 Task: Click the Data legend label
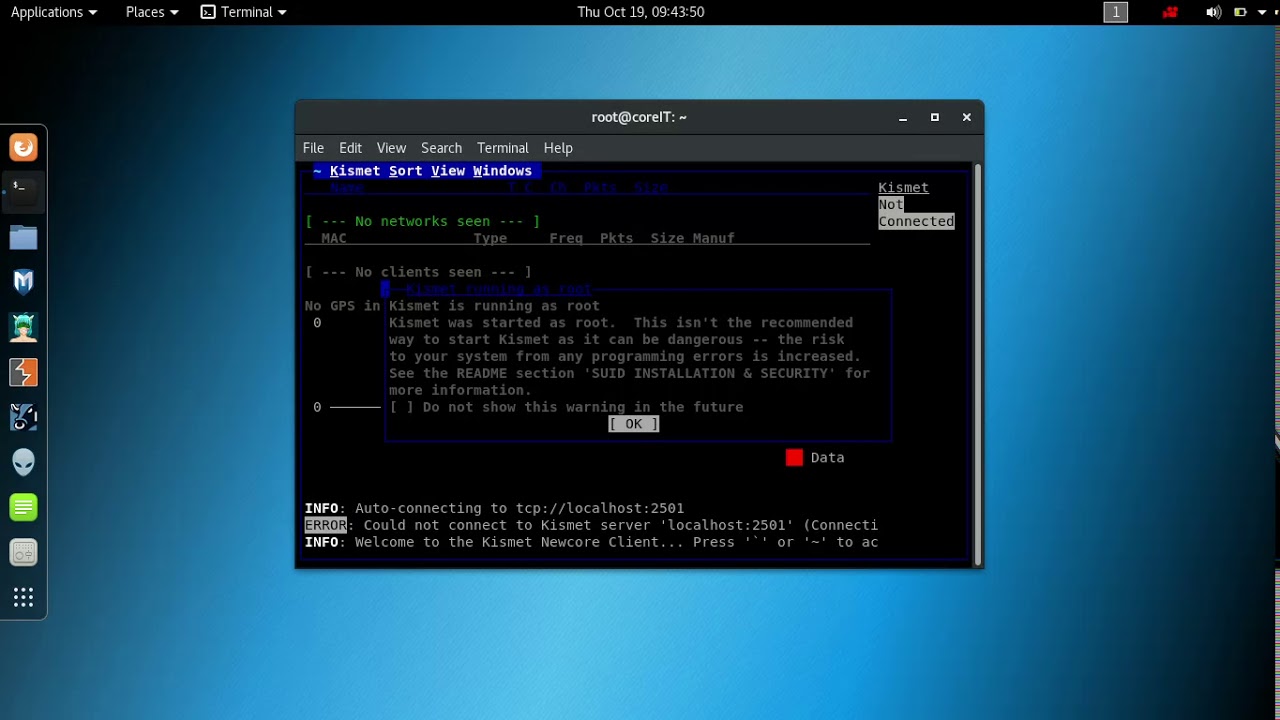click(x=827, y=457)
